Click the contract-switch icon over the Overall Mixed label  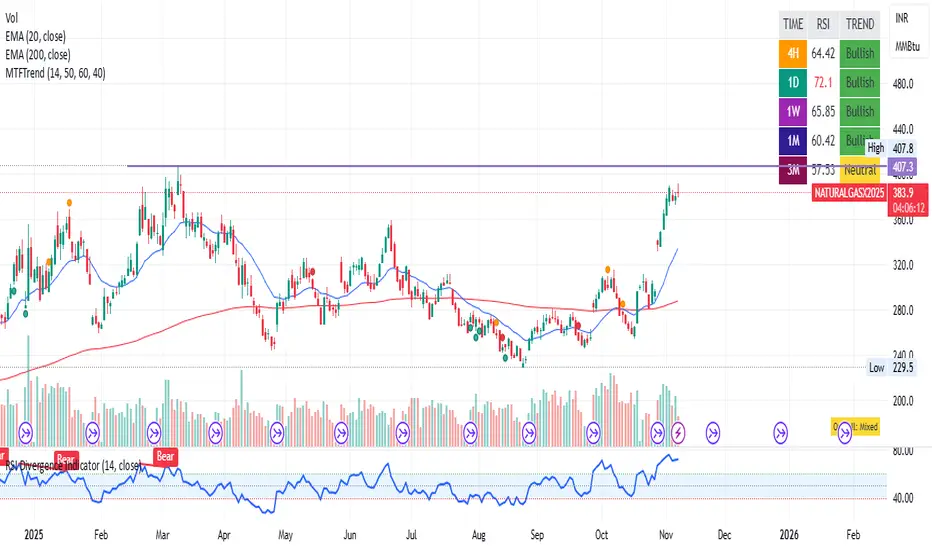[x=845, y=433]
